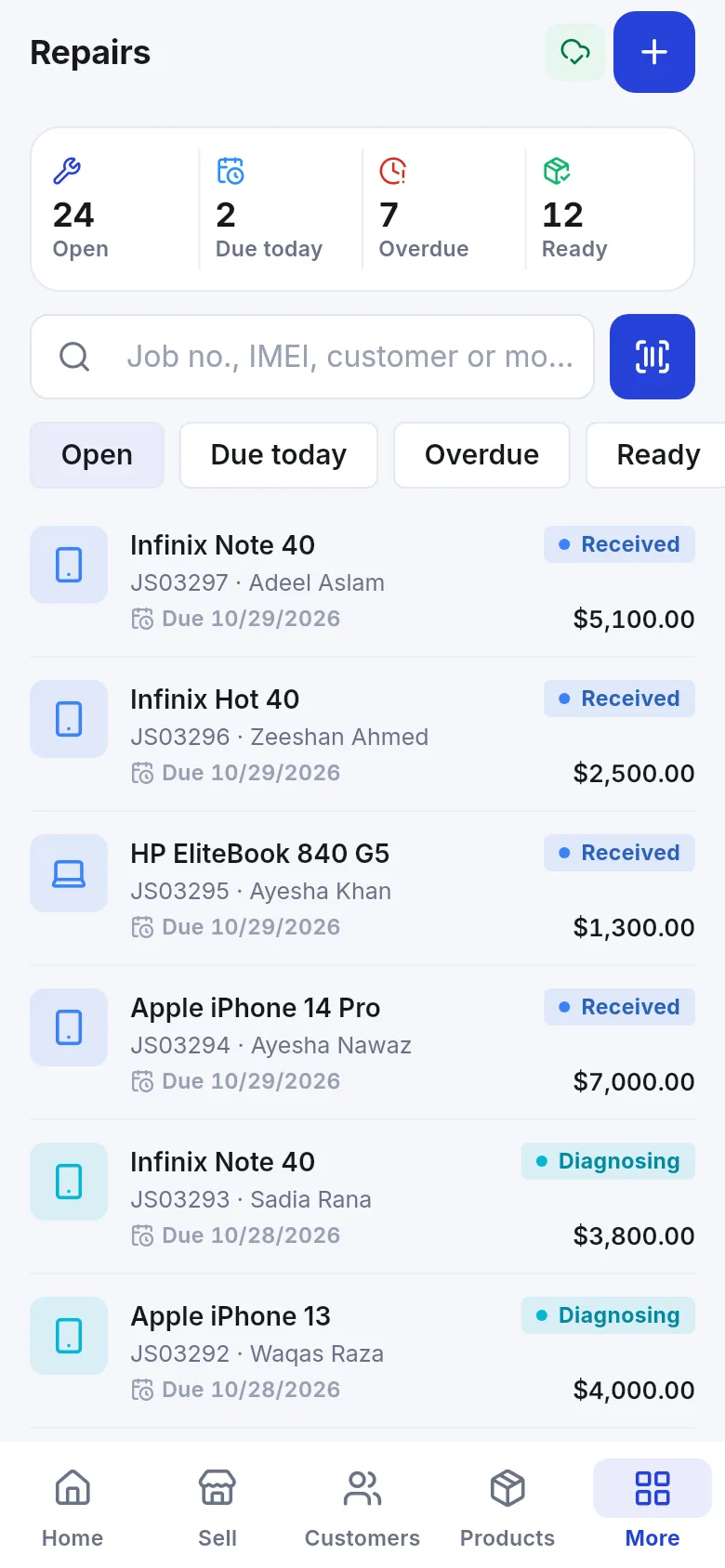
Task: Click the Repairs page heading
Action: click(x=90, y=53)
